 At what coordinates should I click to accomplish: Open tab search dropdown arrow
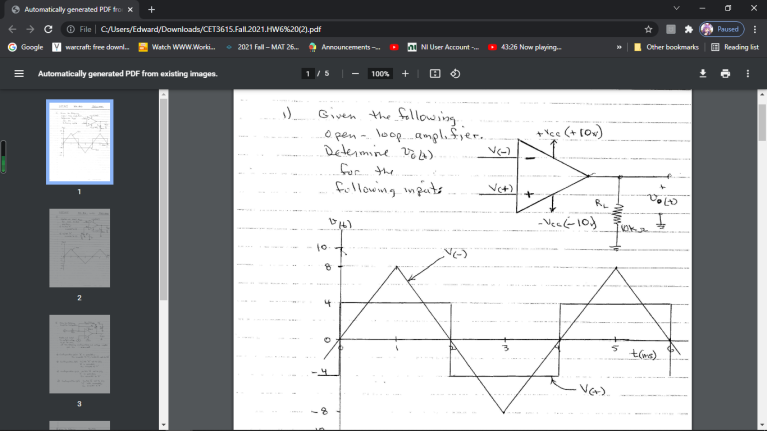[x=677, y=8]
